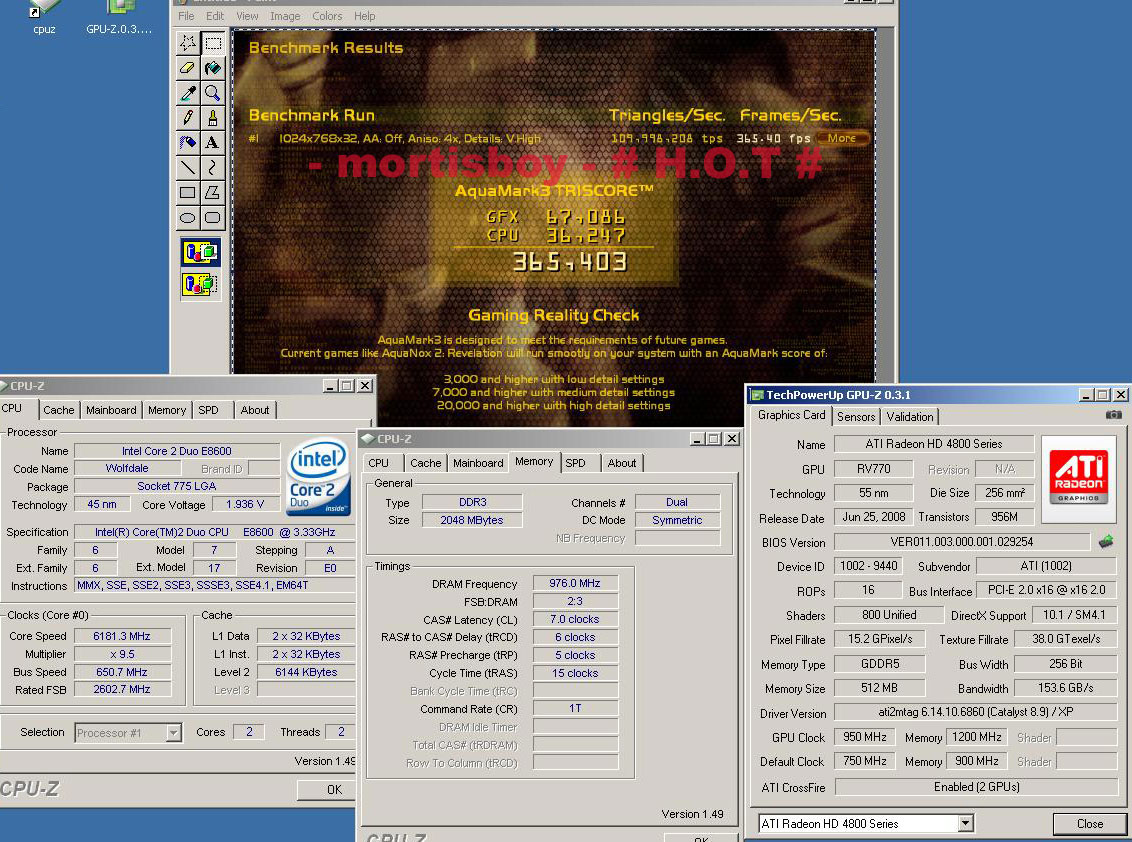Click the Core Speed value 6181.3 MHz
Image resolution: width=1132 pixels, height=842 pixels.
click(122, 636)
